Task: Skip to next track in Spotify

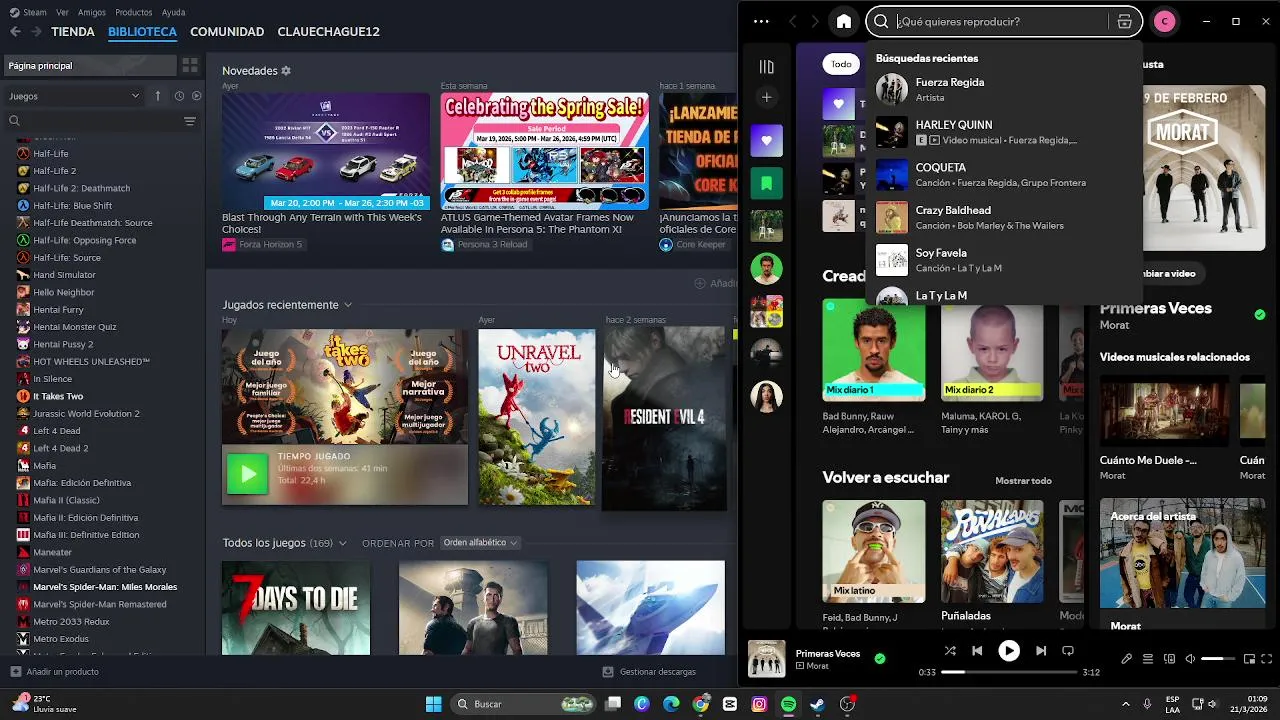Action: pyautogui.click(x=1041, y=651)
